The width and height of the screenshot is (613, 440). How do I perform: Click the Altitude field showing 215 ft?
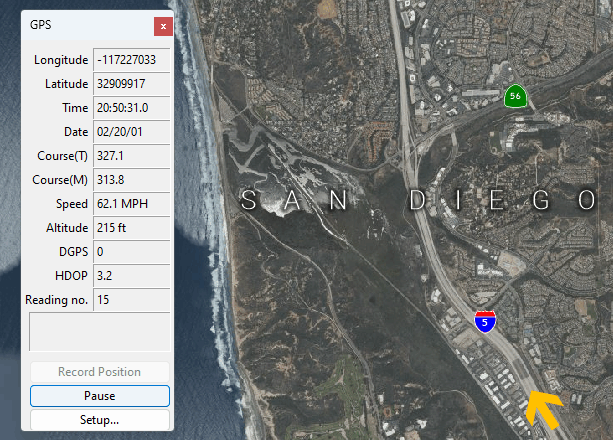click(x=132, y=228)
